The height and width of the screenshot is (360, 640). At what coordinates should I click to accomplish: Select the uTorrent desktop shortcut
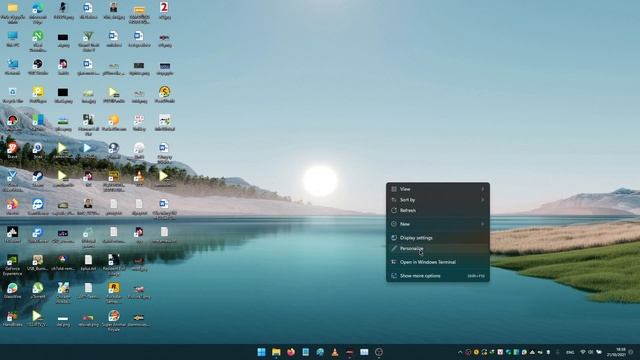coord(38,291)
